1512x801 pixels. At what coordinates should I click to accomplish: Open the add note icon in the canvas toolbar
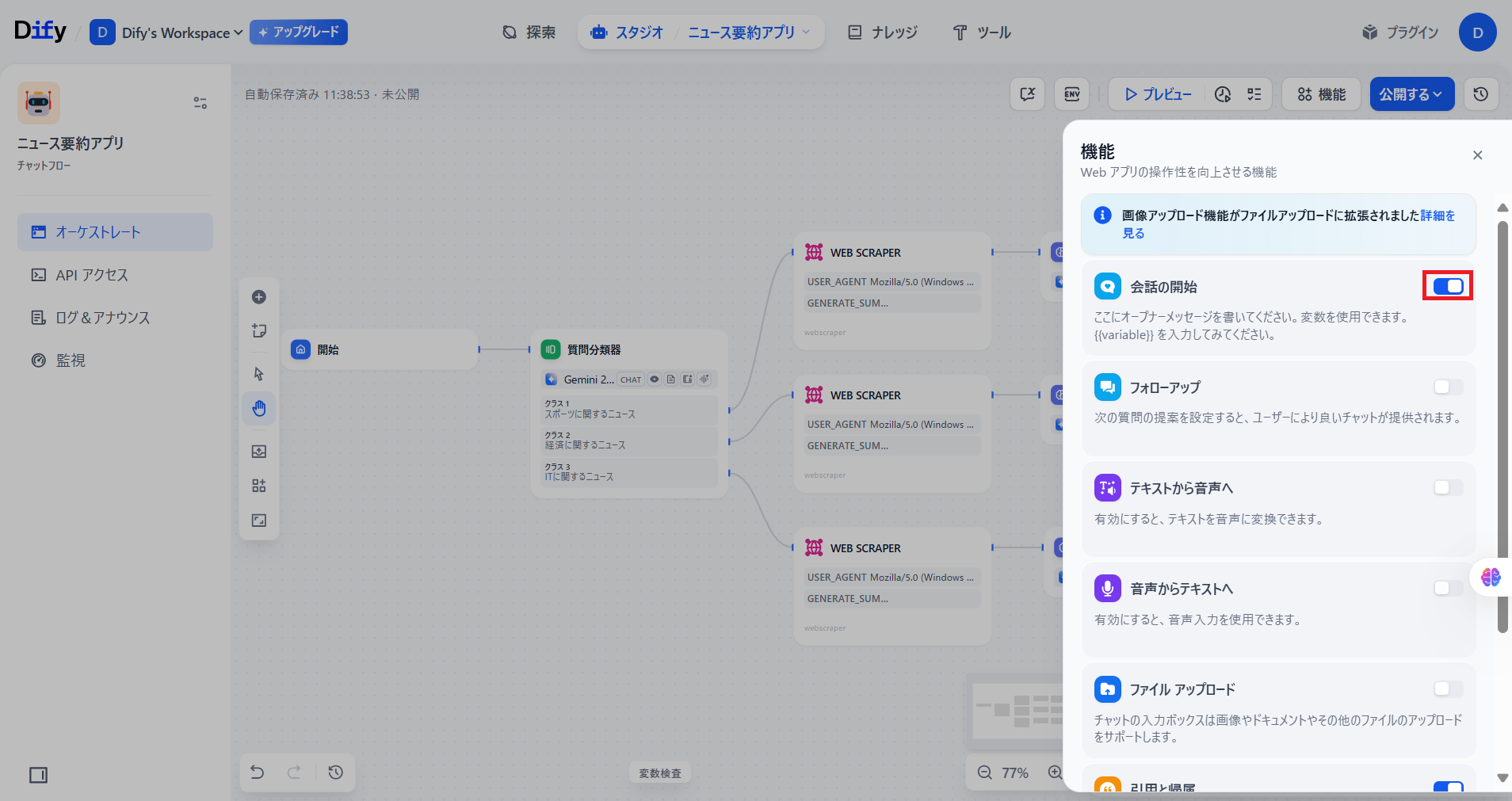coord(259,331)
